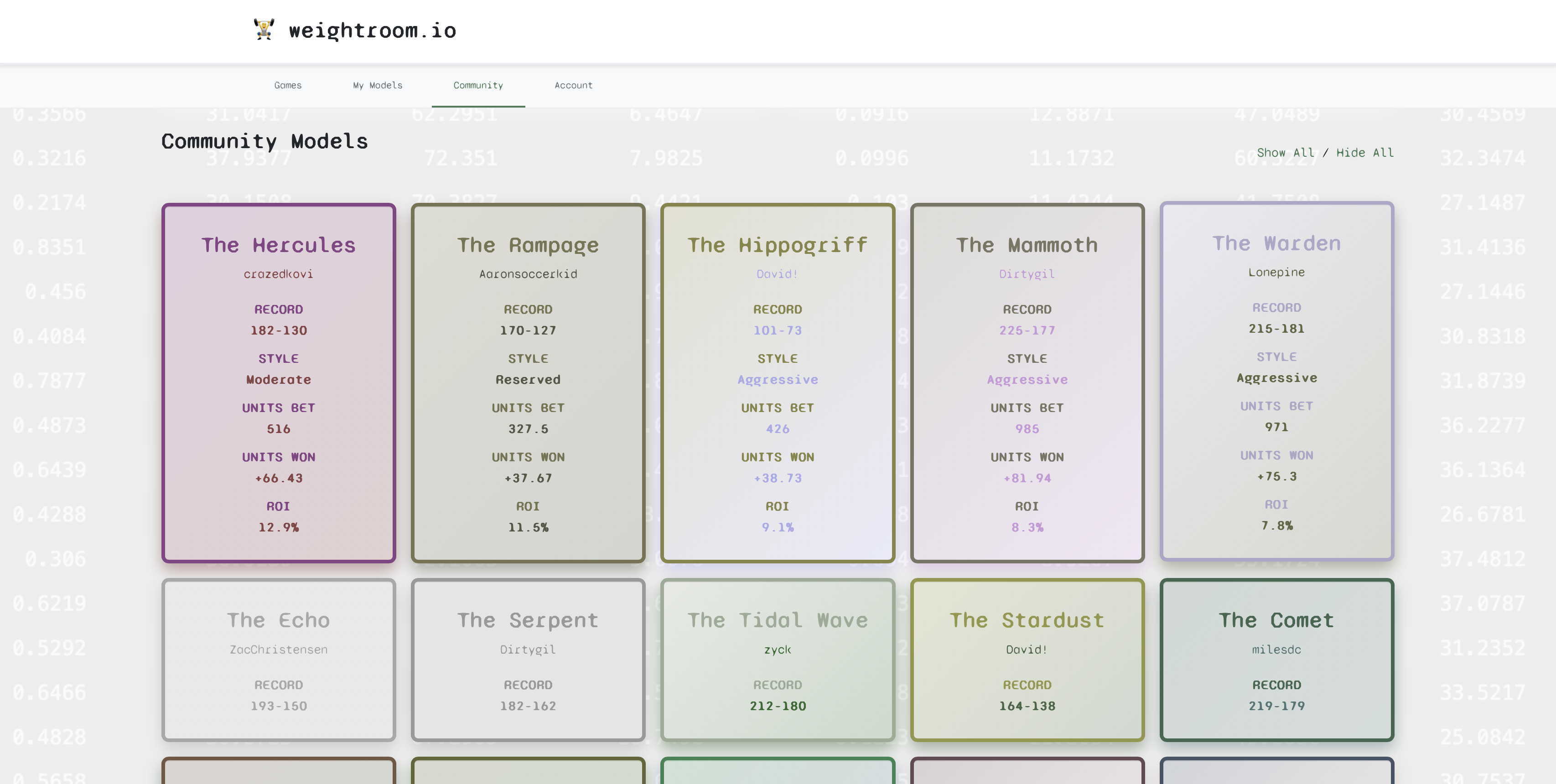Screen dimensions: 1556x784
Task: Click crazedkovi username on The Hercules
Action: (278, 273)
